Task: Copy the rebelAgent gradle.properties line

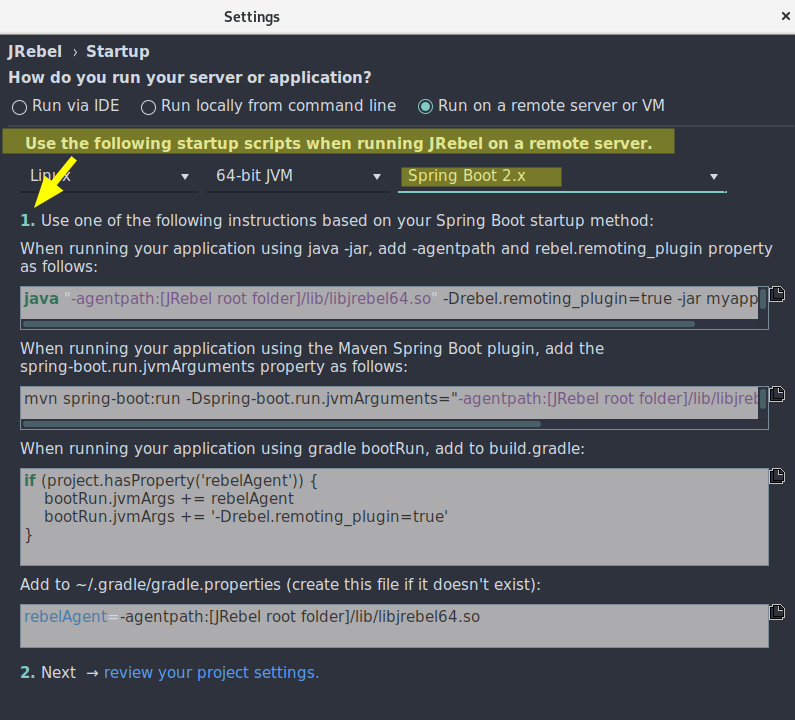Action: tap(777, 612)
